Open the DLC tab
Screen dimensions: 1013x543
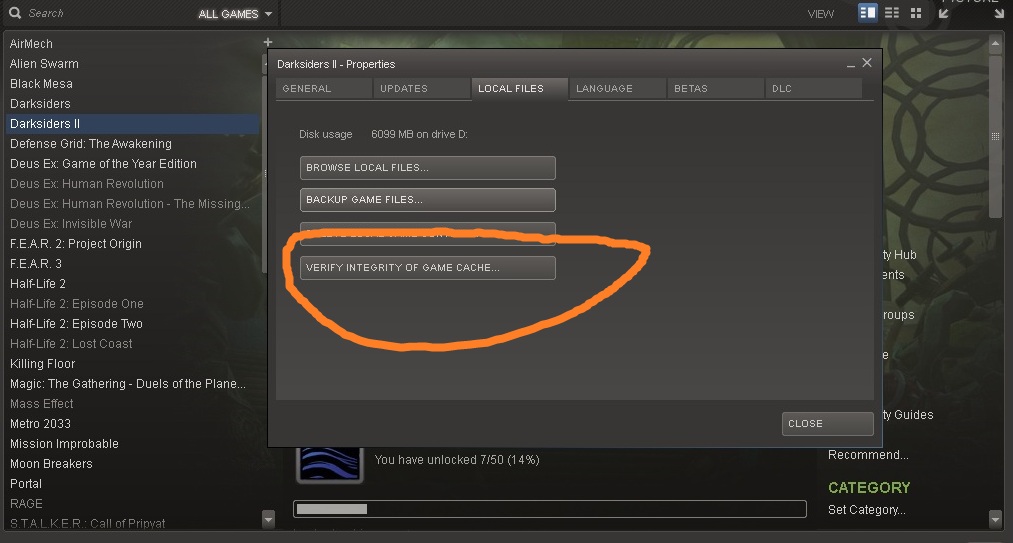813,89
